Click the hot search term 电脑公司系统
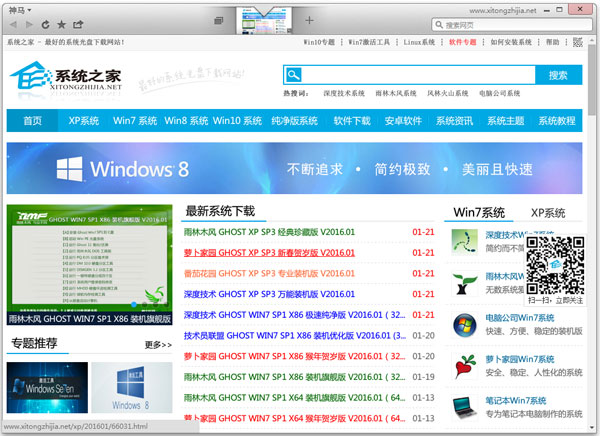 click(x=499, y=93)
